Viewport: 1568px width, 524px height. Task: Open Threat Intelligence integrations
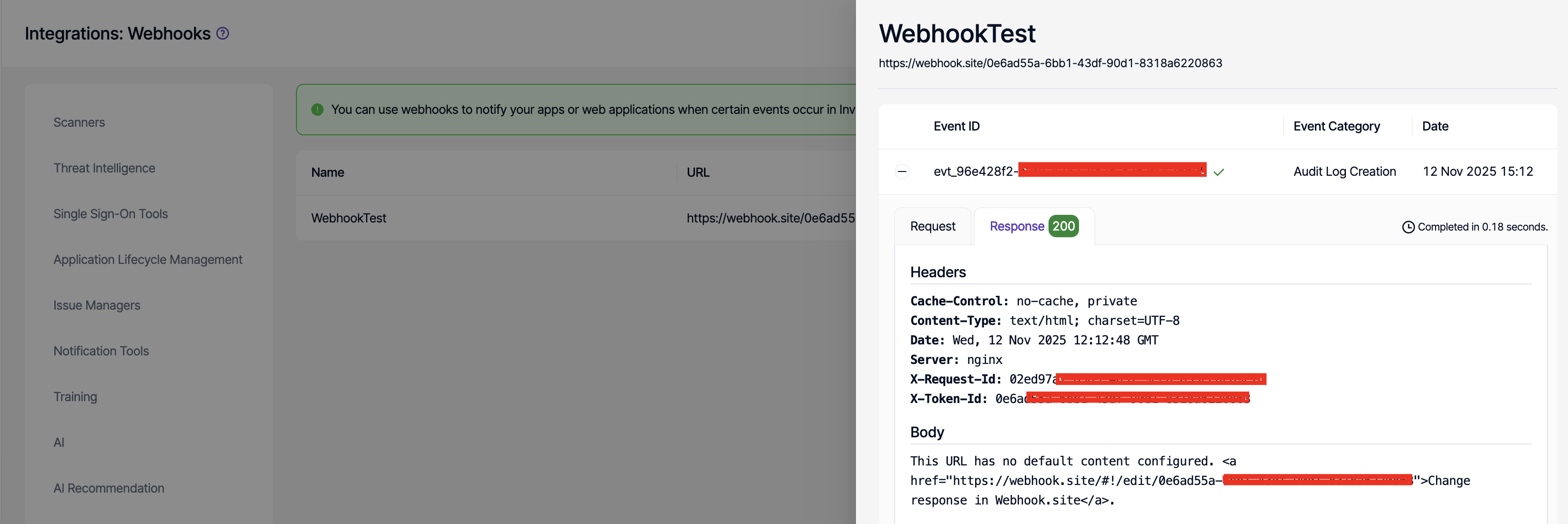[x=104, y=168]
